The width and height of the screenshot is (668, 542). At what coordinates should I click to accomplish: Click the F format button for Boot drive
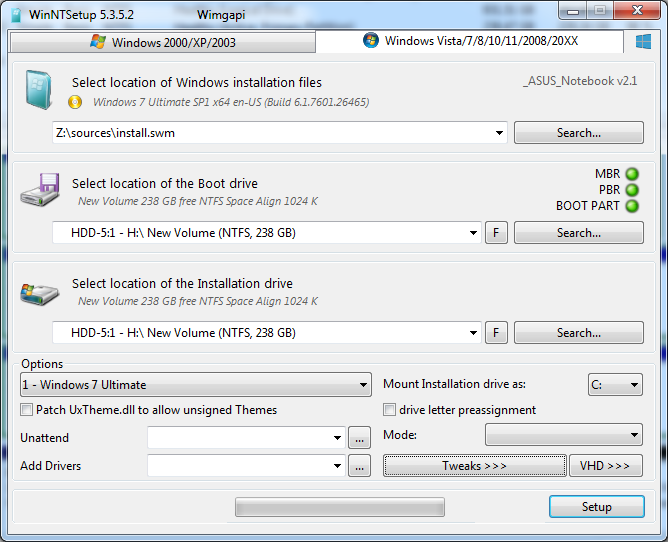tap(496, 233)
